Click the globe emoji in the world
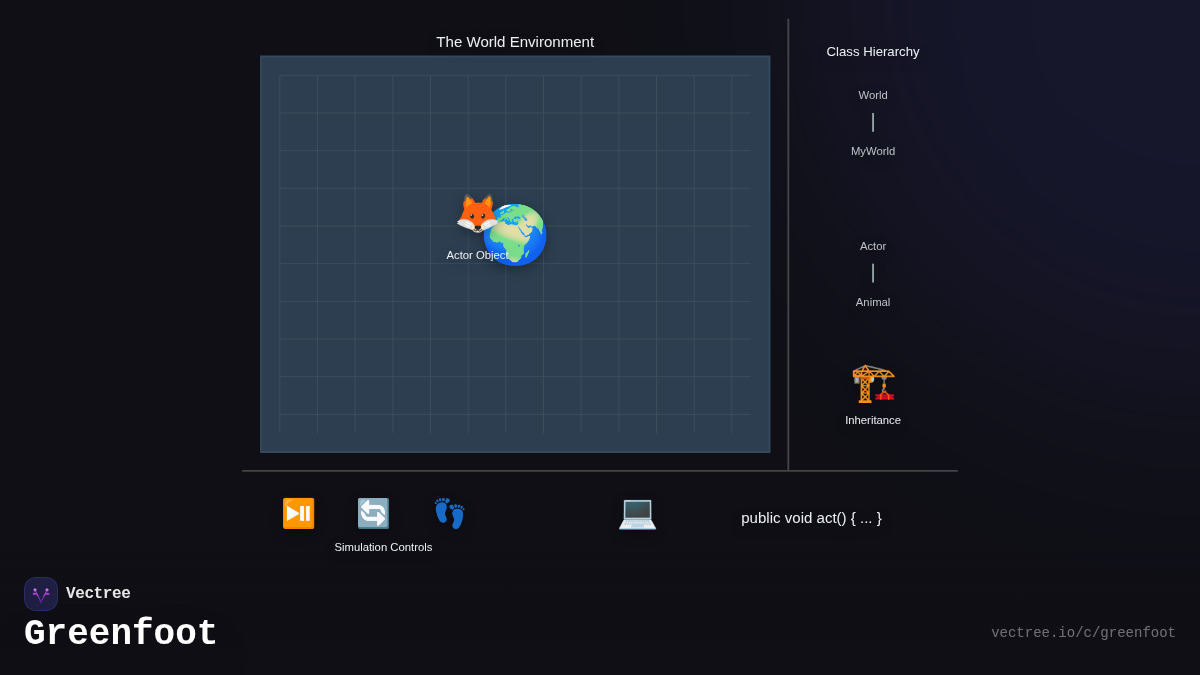 [516, 235]
